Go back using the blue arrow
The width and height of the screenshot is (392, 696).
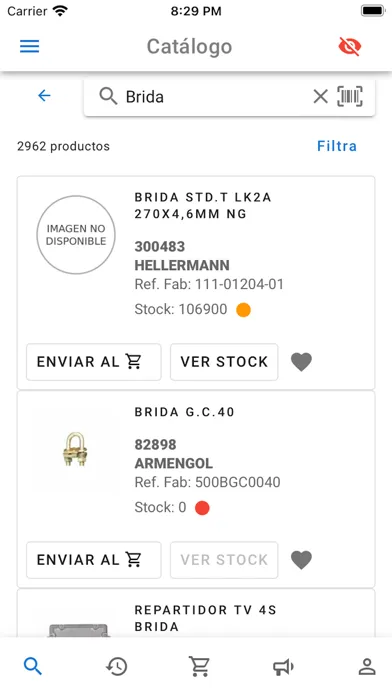44,95
